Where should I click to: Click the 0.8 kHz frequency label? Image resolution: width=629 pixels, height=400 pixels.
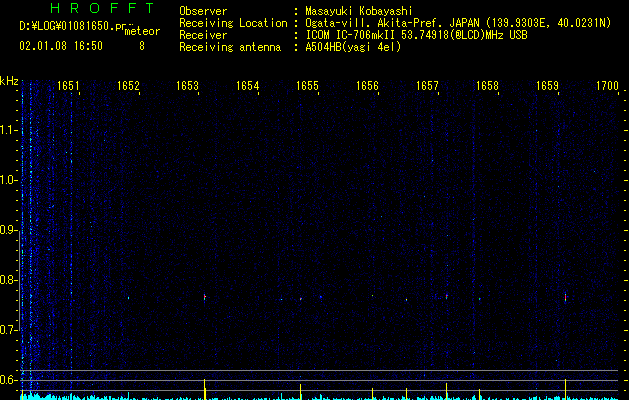(8, 280)
